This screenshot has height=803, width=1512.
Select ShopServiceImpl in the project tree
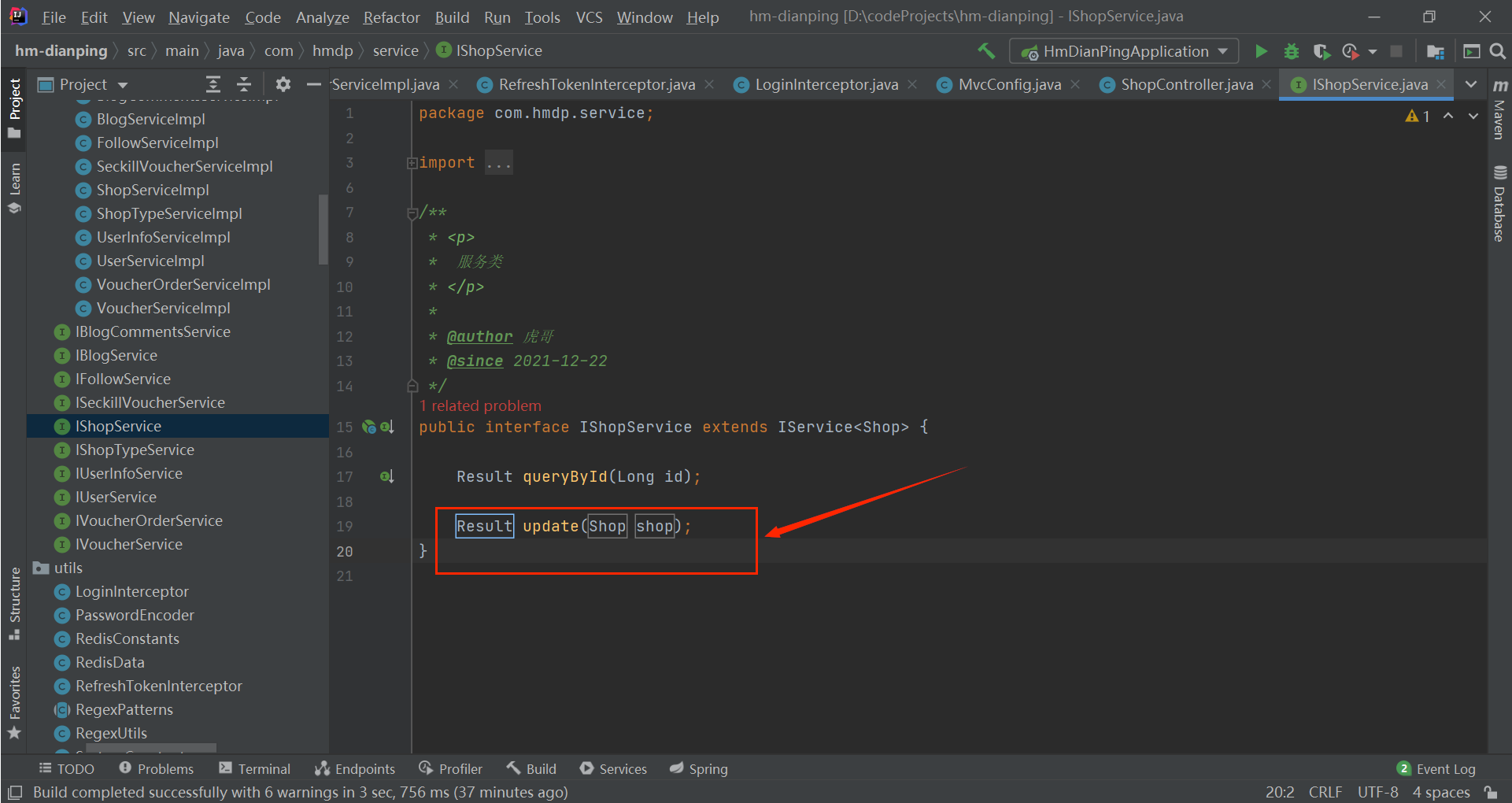(x=153, y=190)
